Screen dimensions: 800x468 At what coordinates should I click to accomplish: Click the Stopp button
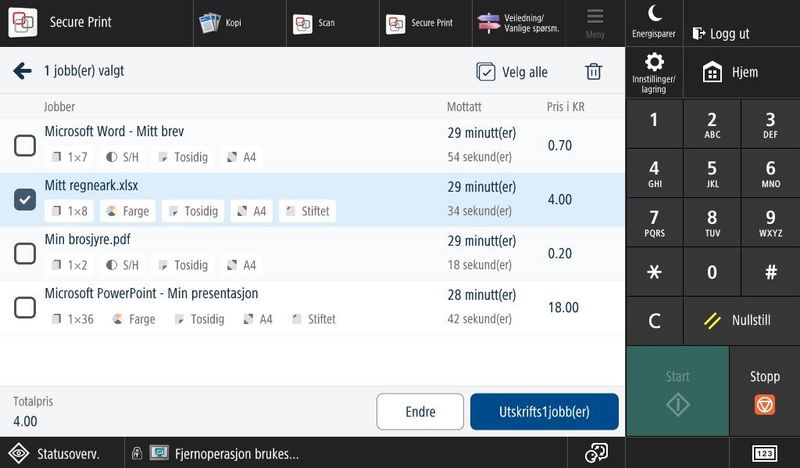(764, 391)
